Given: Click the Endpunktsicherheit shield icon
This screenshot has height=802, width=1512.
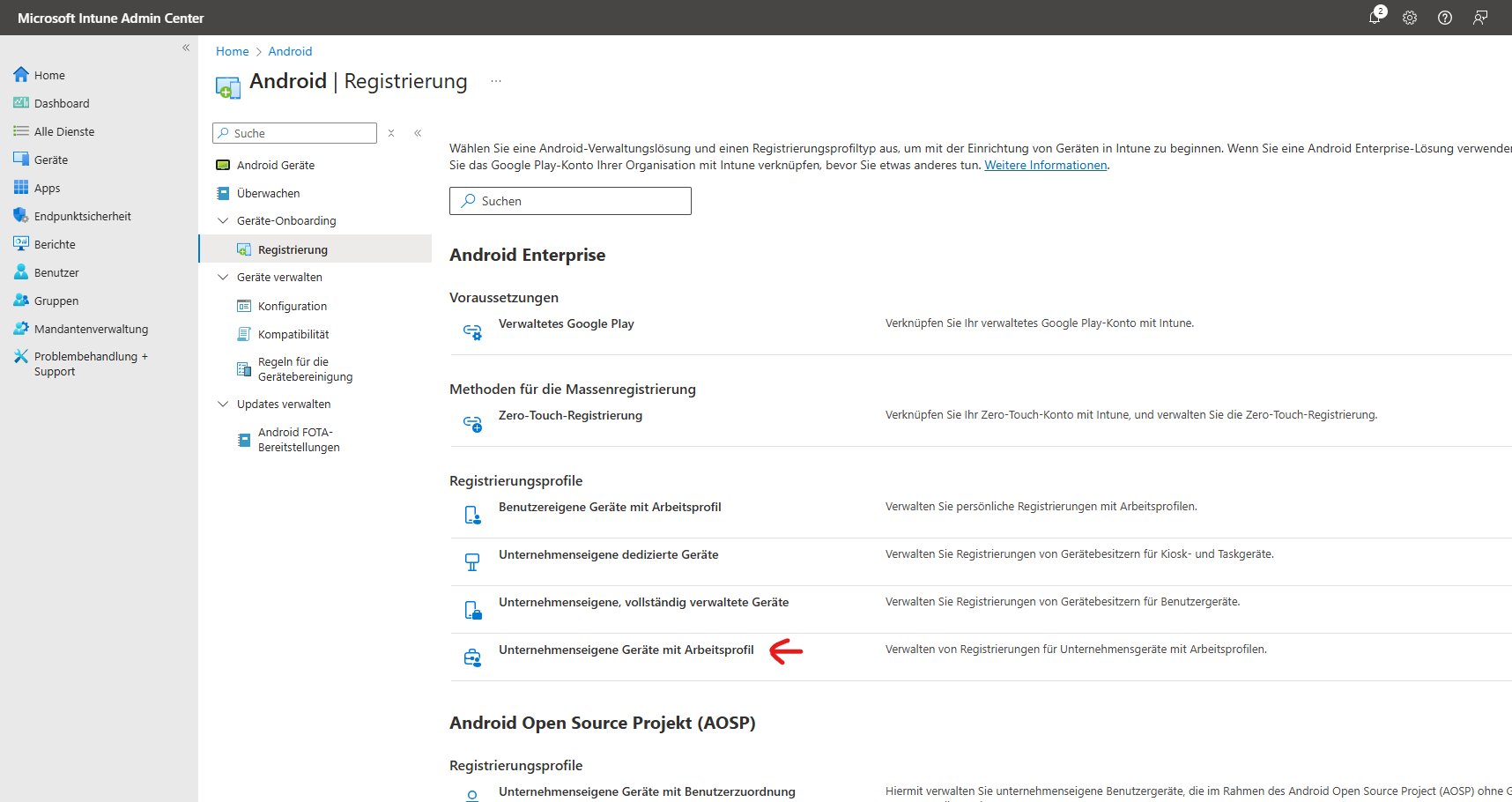Looking at the screenshot, I should 21,216.
